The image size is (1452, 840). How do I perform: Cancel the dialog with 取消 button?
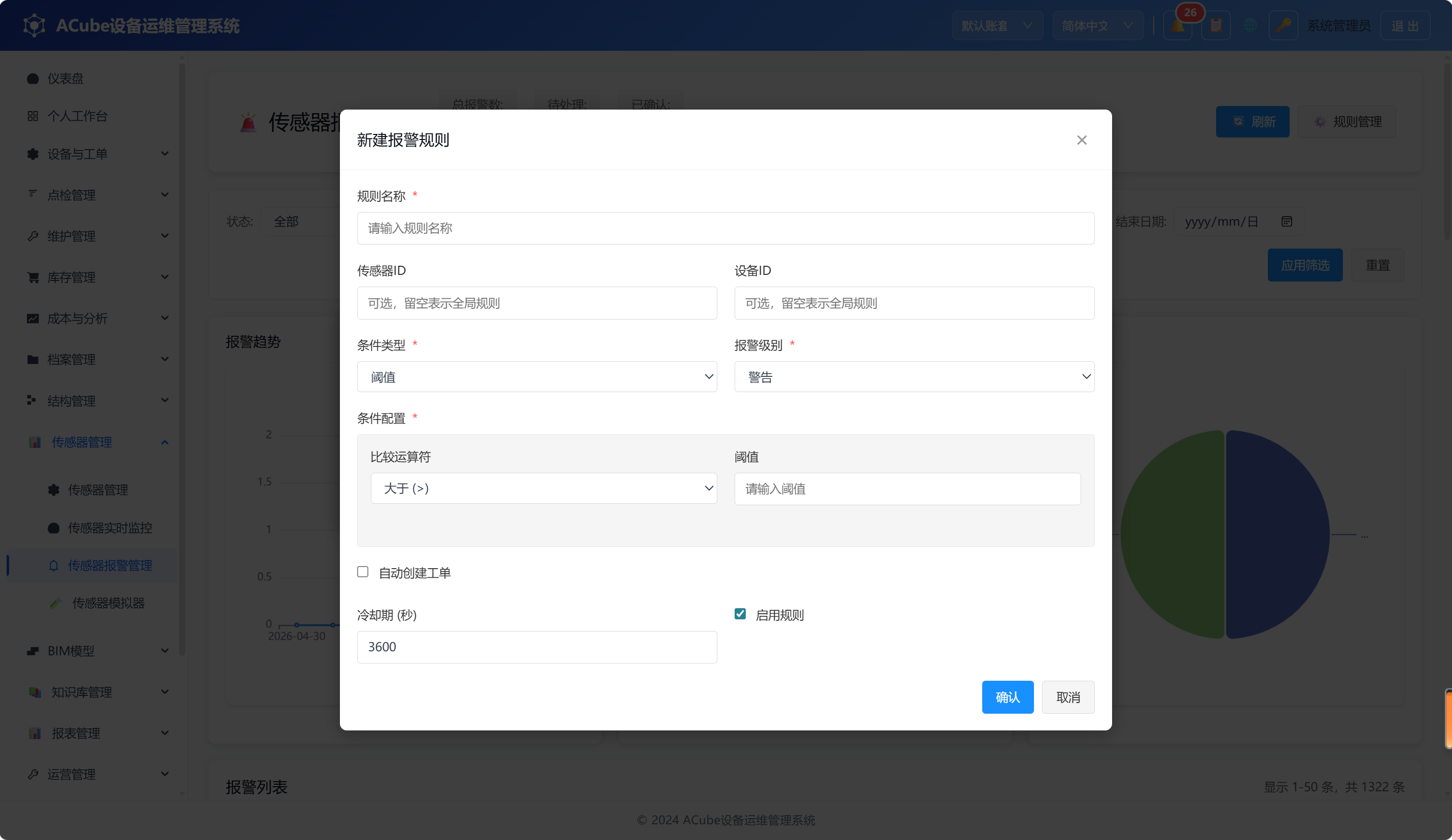(x=1067, y=697)
